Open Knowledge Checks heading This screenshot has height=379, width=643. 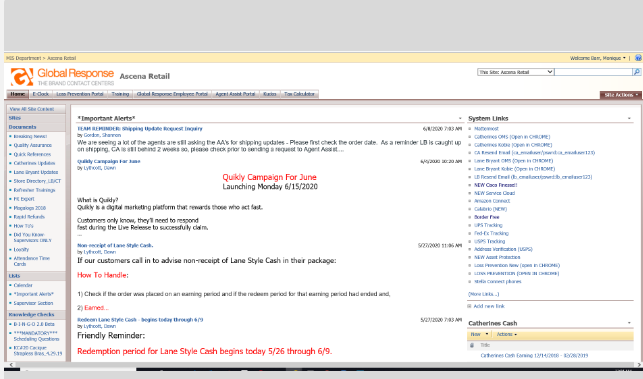(x=32, y=315)
